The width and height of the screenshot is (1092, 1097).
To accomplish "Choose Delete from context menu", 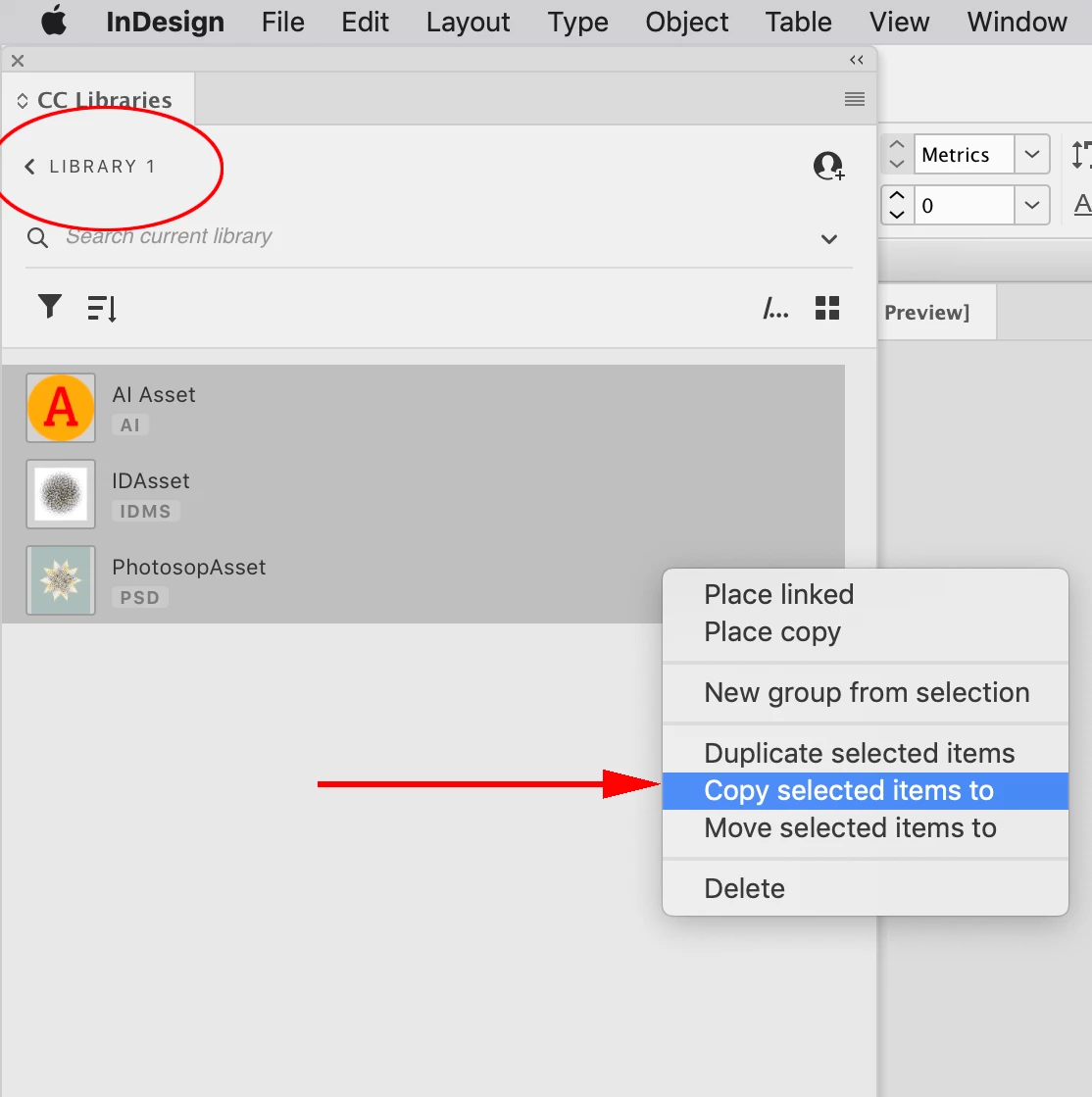I will [x=866, y=888].
